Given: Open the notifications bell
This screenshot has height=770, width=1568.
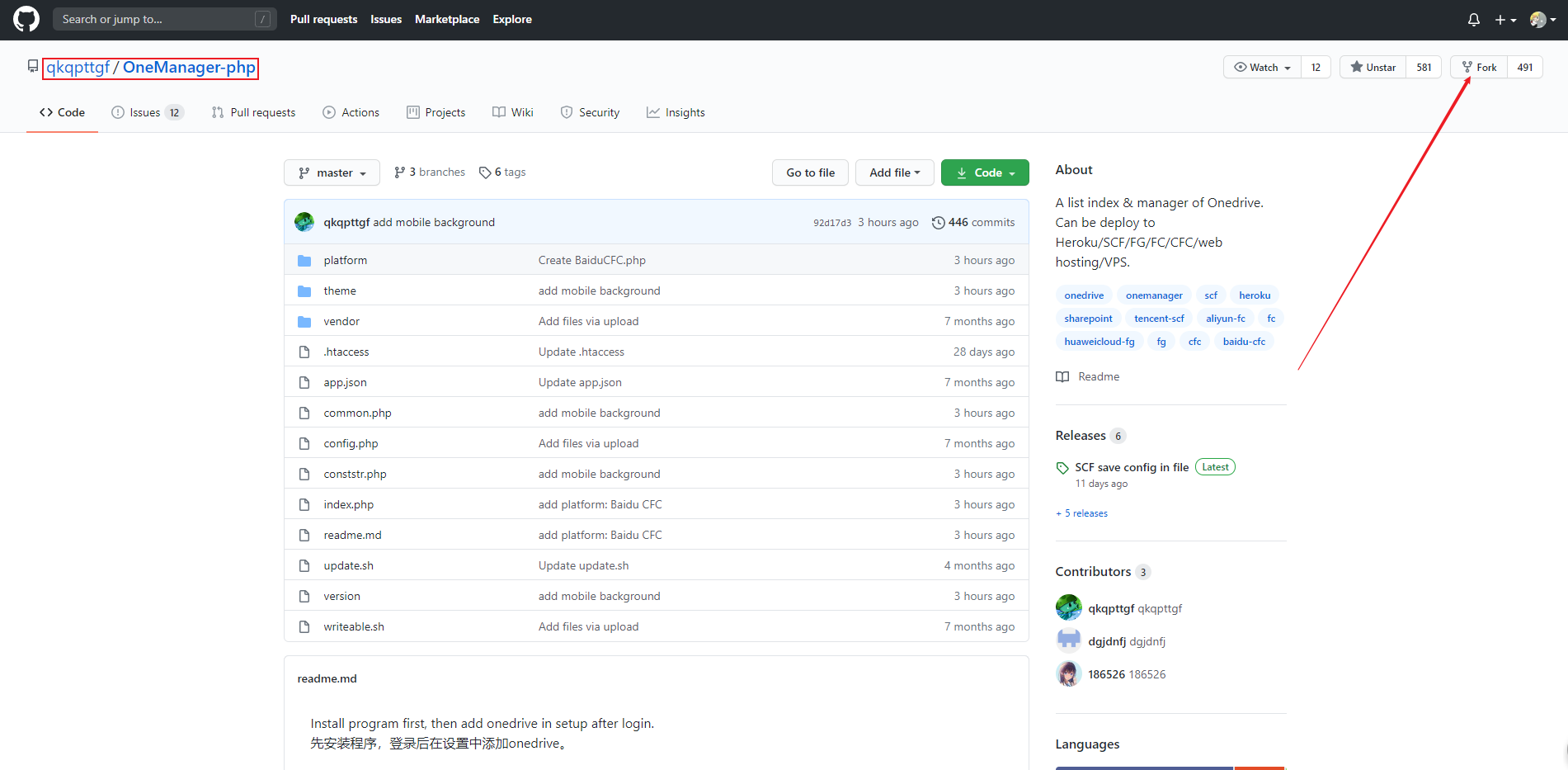Looking at the screenshot, I should click(x=1474, y=20).
